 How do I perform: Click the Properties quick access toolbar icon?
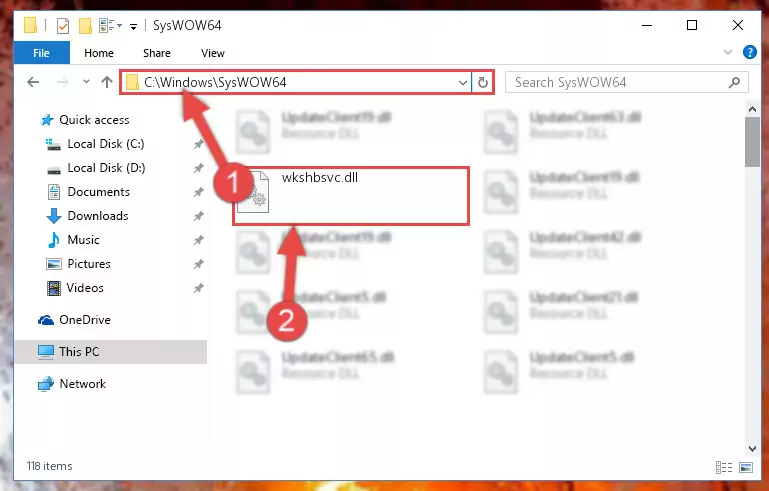(63, 26)
